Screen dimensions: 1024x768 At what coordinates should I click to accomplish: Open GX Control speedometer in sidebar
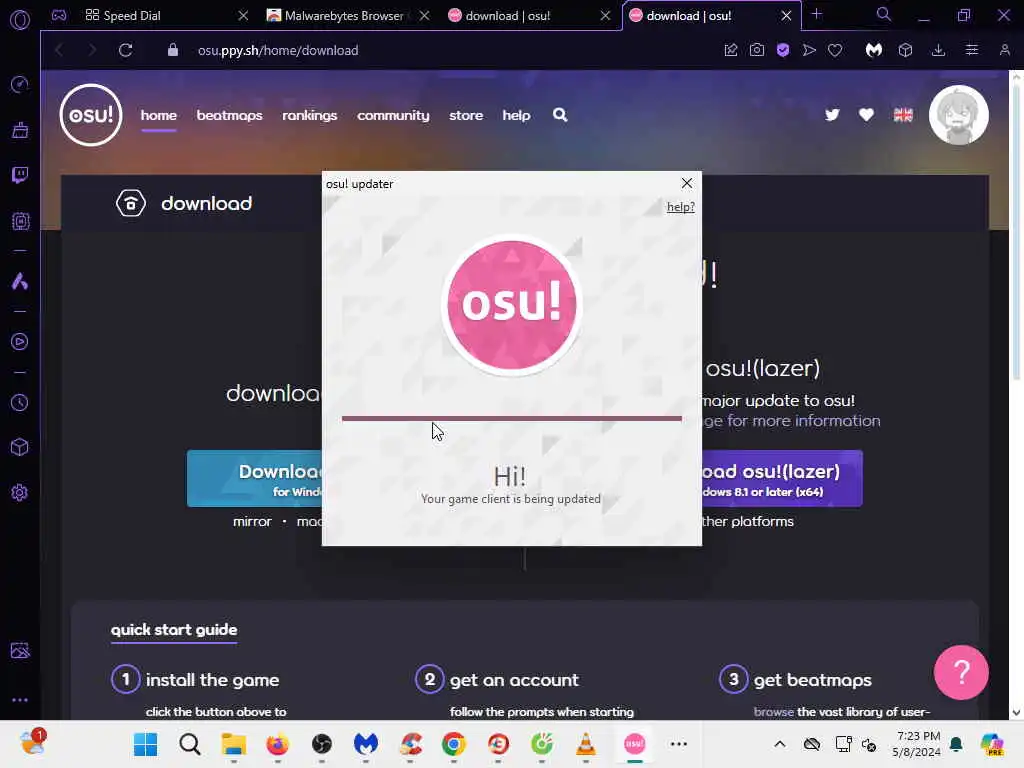pyautogui.click(x=20, y=84)
